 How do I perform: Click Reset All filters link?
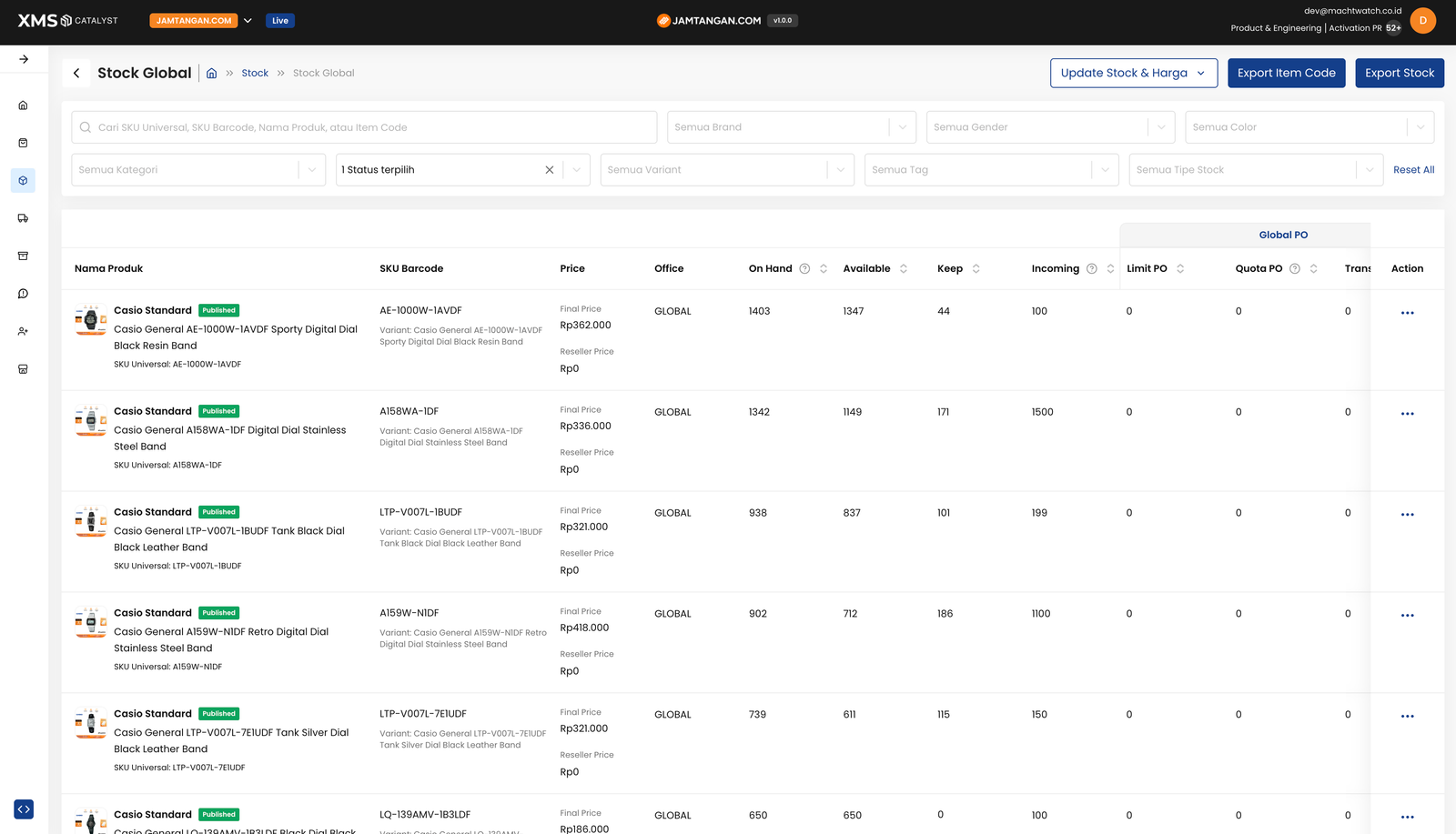[1414, 170]
